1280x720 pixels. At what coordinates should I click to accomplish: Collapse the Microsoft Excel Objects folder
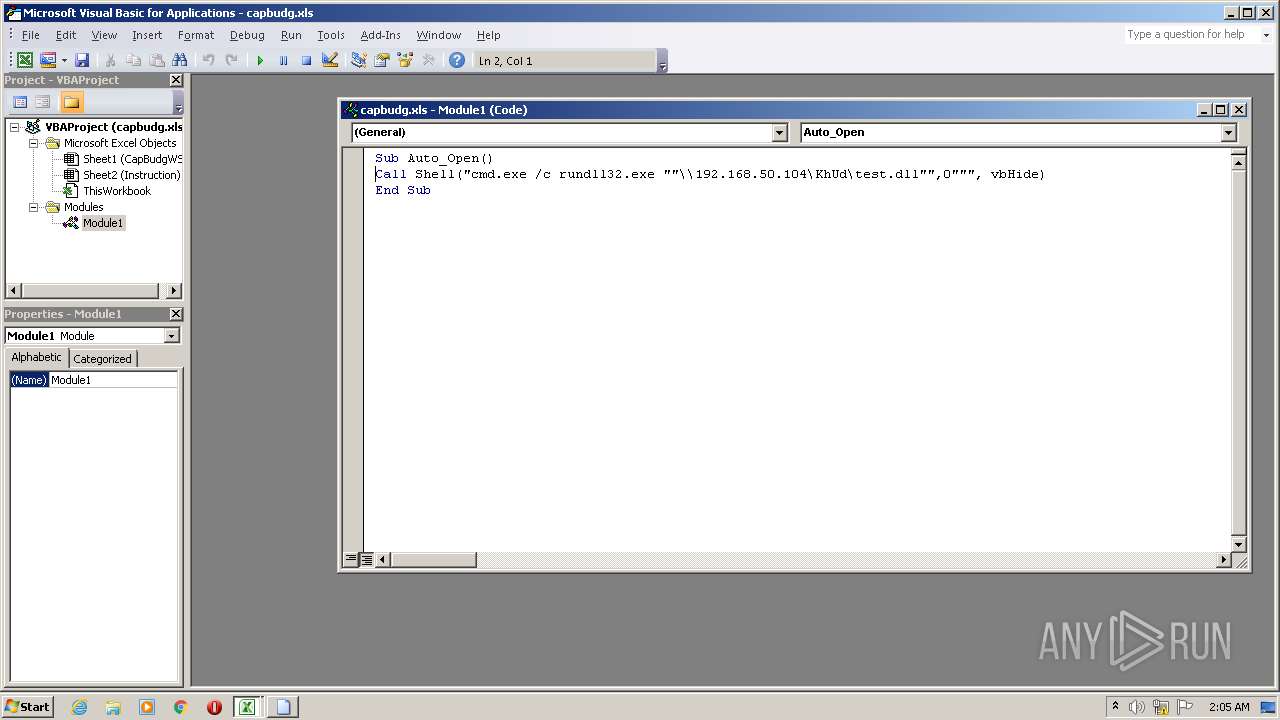pos(34,143)
